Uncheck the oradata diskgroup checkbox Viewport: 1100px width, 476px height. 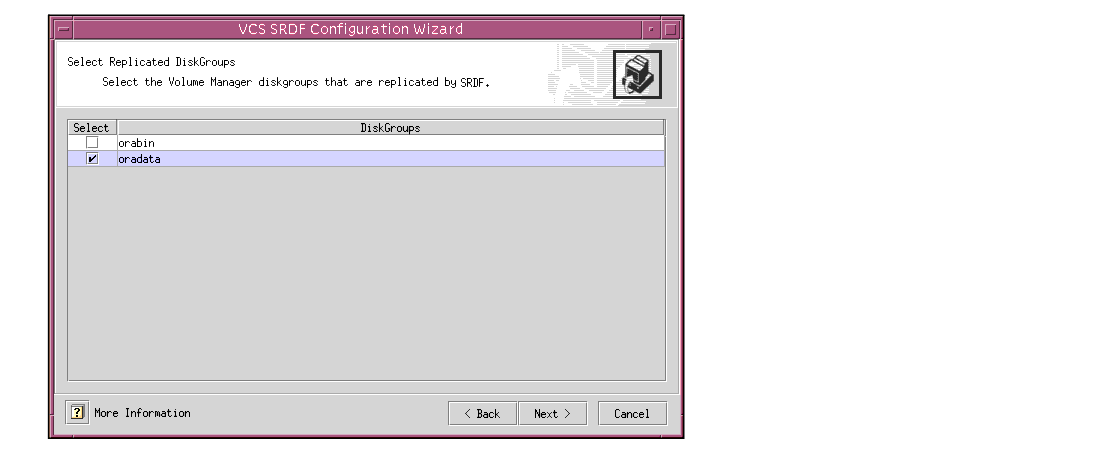point(92,158)
